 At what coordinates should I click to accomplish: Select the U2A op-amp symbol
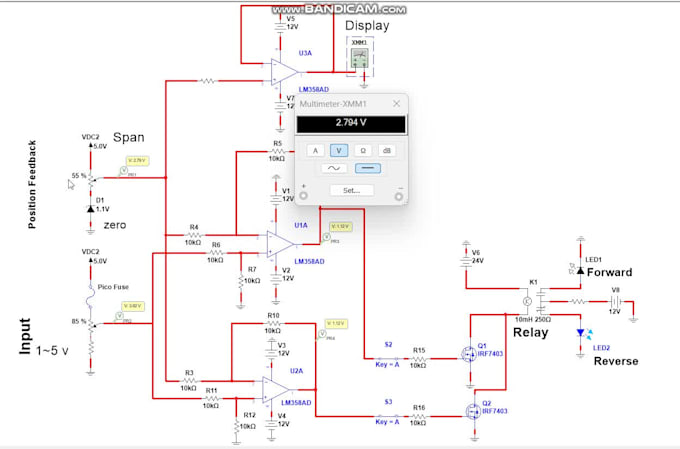click(x=275, y=390)
